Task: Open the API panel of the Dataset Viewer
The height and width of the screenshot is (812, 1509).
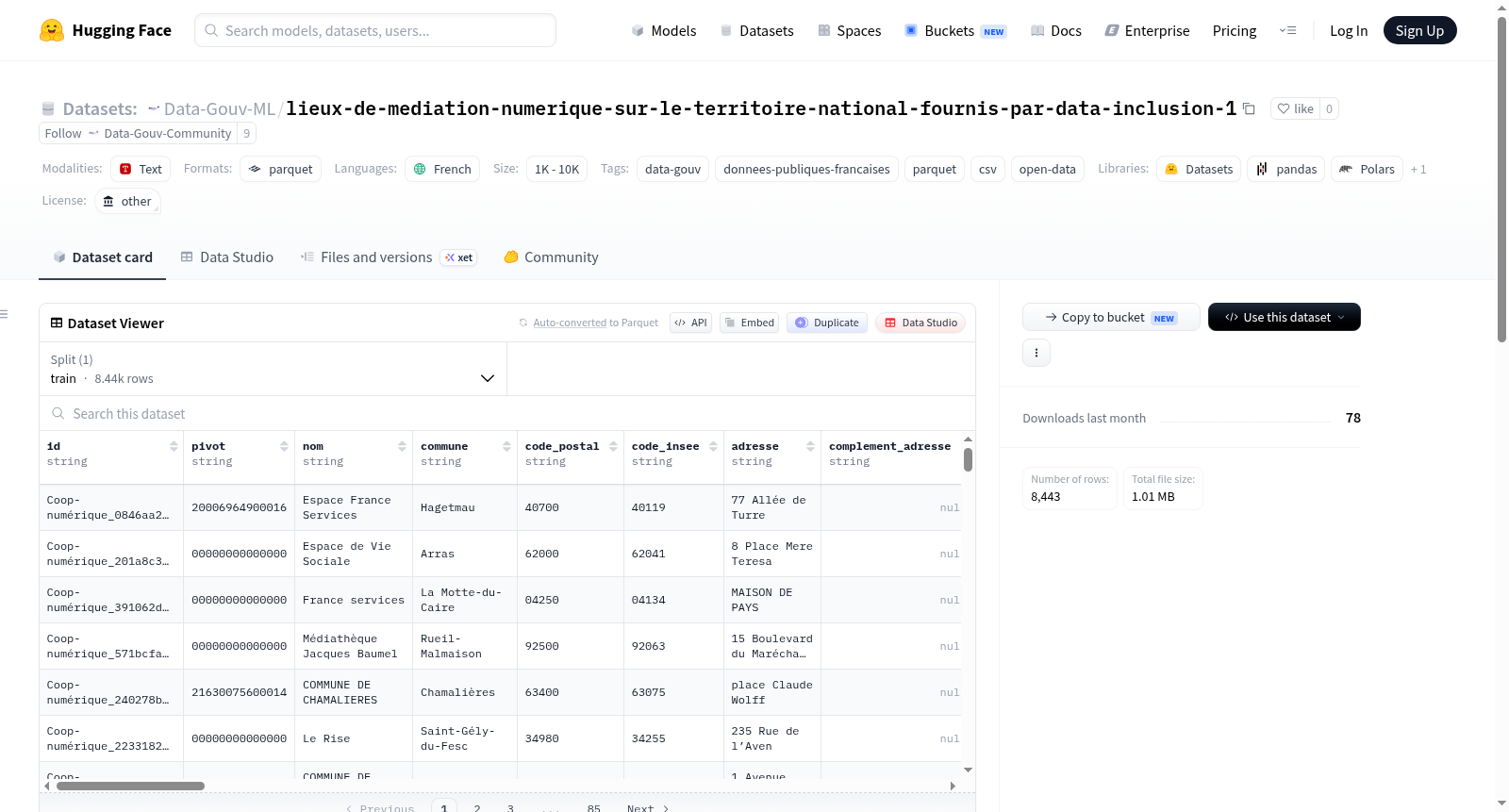Action: 690,323
